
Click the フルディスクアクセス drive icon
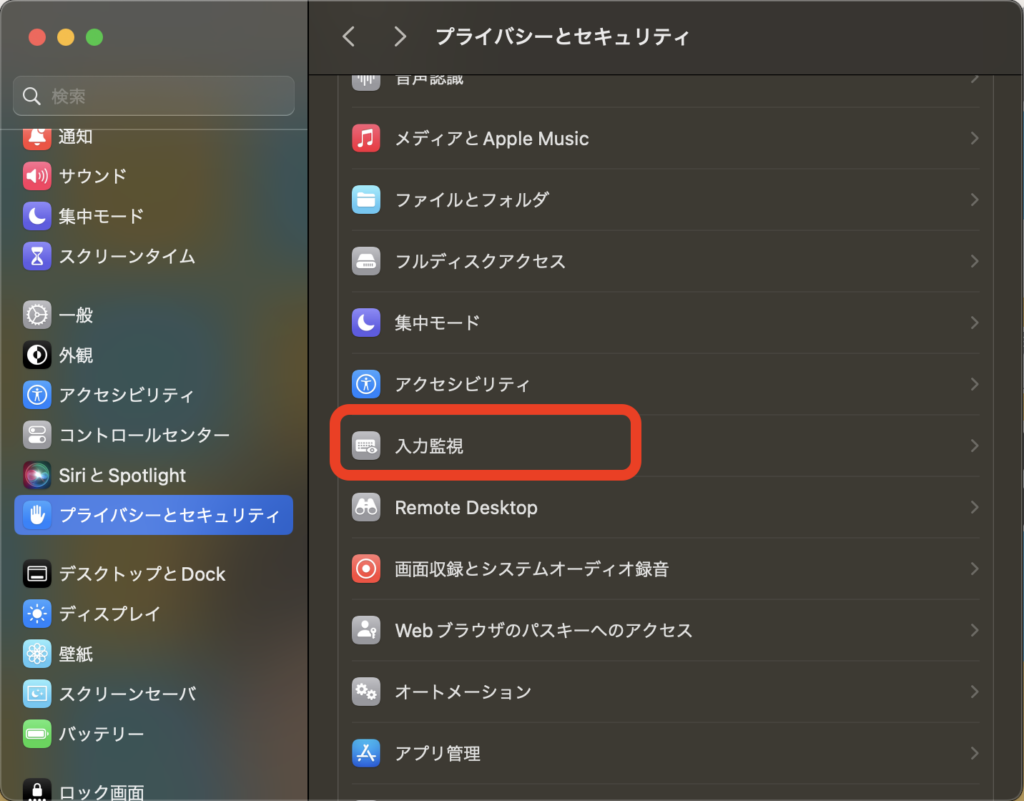point(366,261)
